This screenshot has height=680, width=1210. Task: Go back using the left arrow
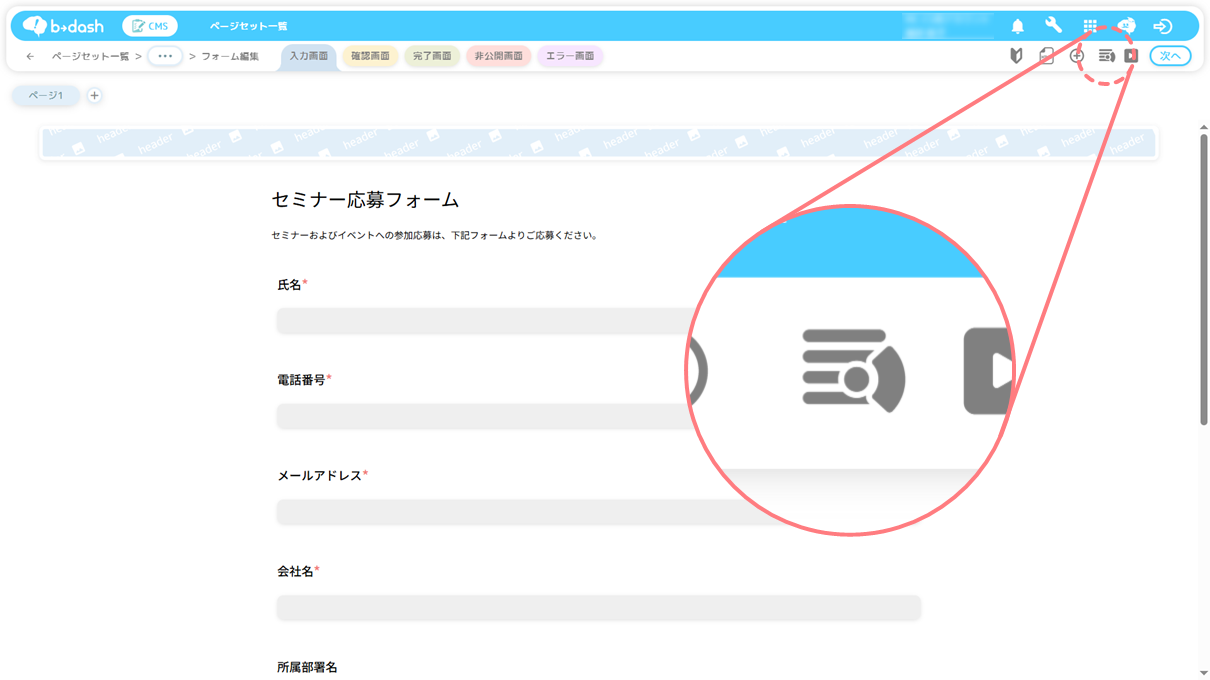pos(30,57)
